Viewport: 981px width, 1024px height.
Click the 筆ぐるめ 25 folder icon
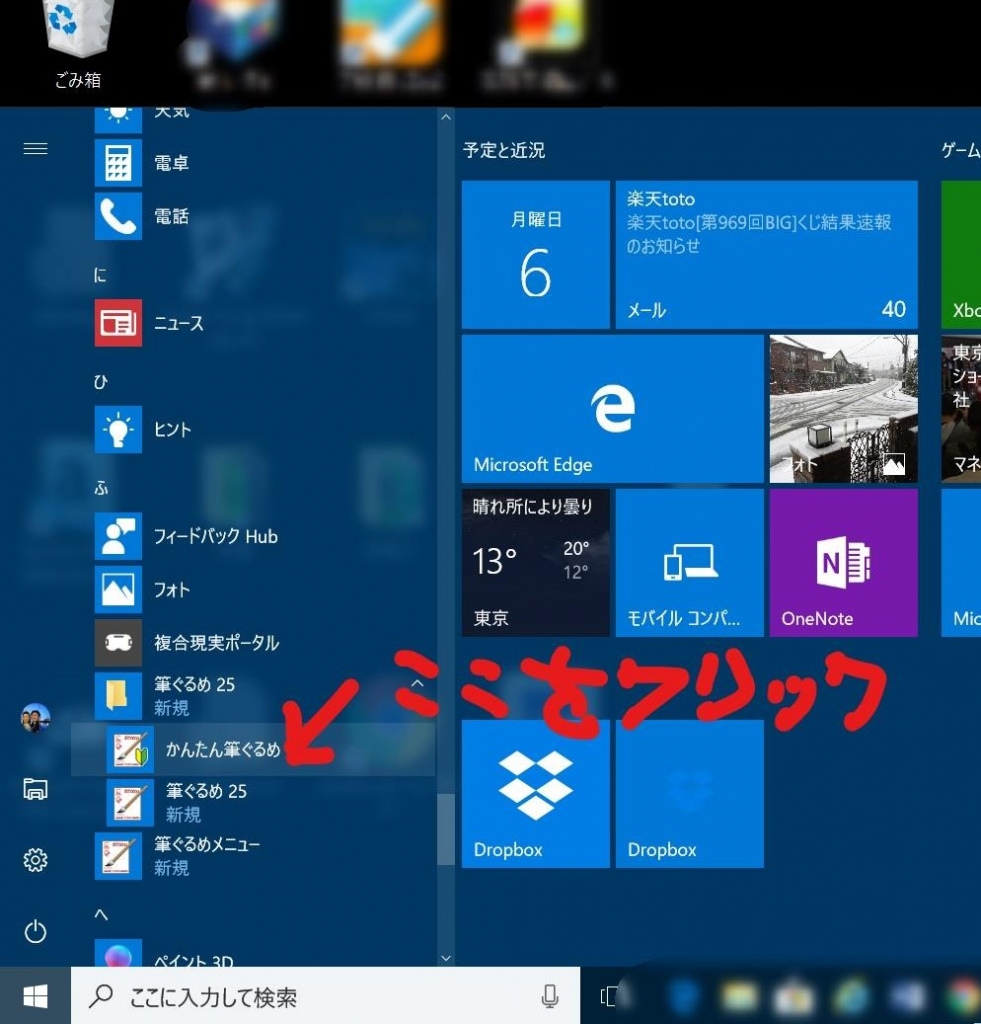click(x=118, y=696)
